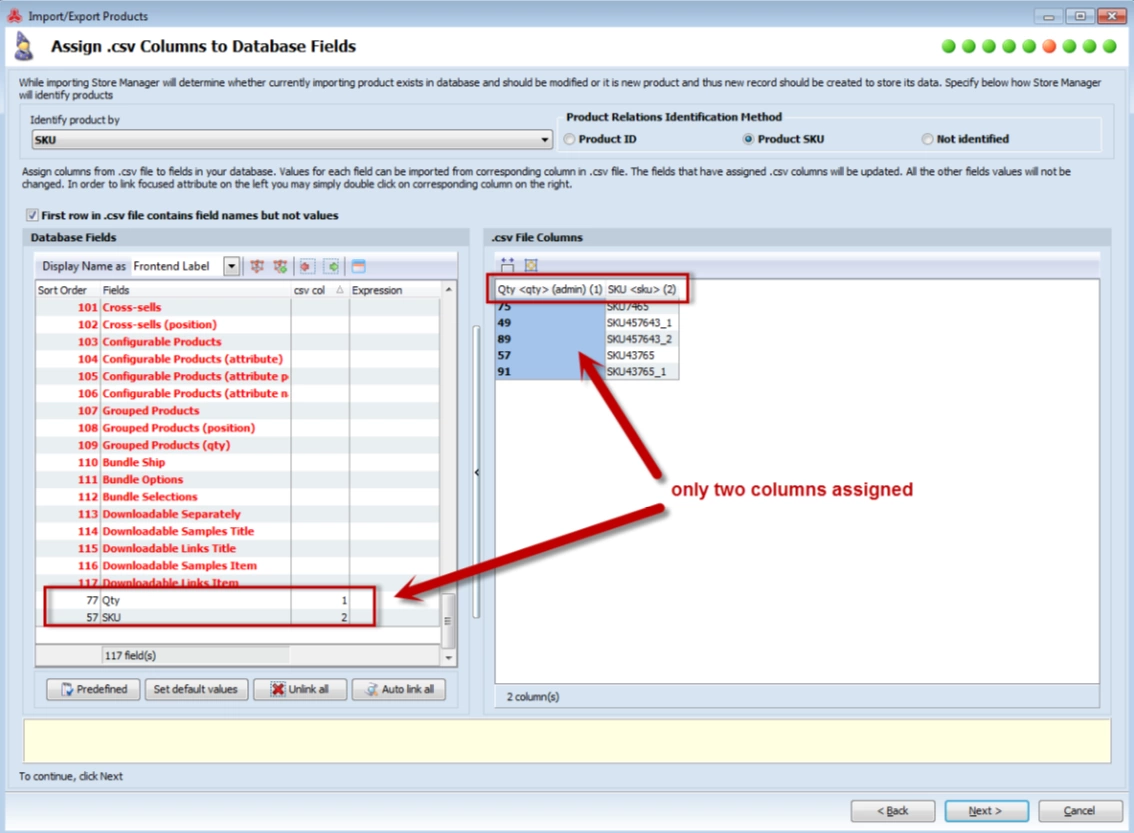Screen dimensions: 1134x833
Task: Select the Downloadable Links Title row
Action: 237,549
